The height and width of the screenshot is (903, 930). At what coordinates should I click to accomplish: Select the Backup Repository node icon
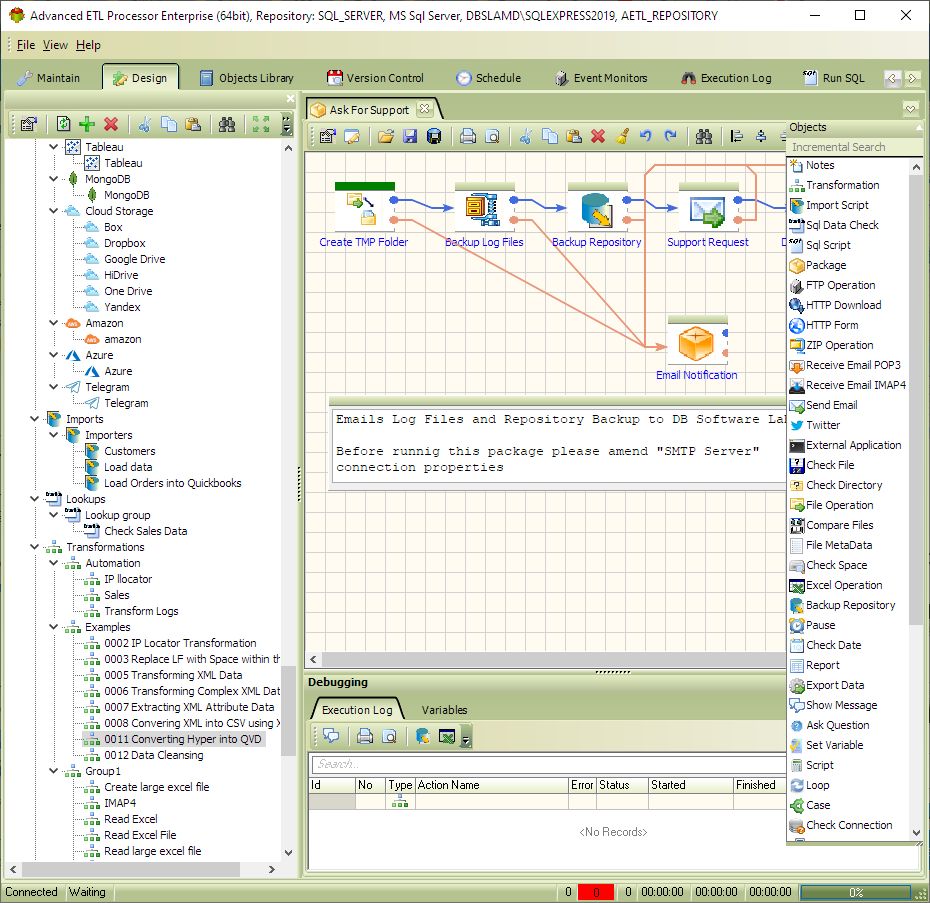pyautogui.click(x=597, y=210)
